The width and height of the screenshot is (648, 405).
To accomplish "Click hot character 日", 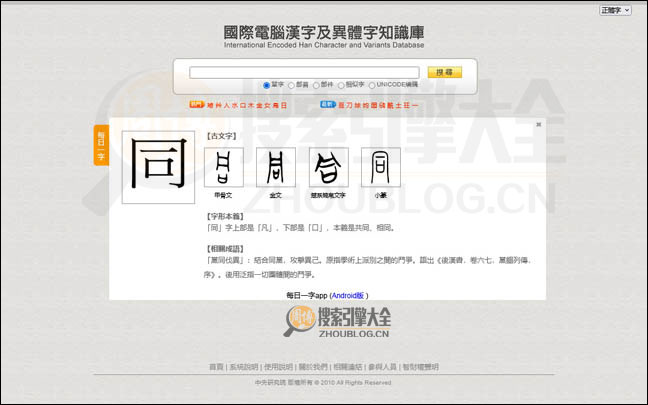I will click(284, 105).
